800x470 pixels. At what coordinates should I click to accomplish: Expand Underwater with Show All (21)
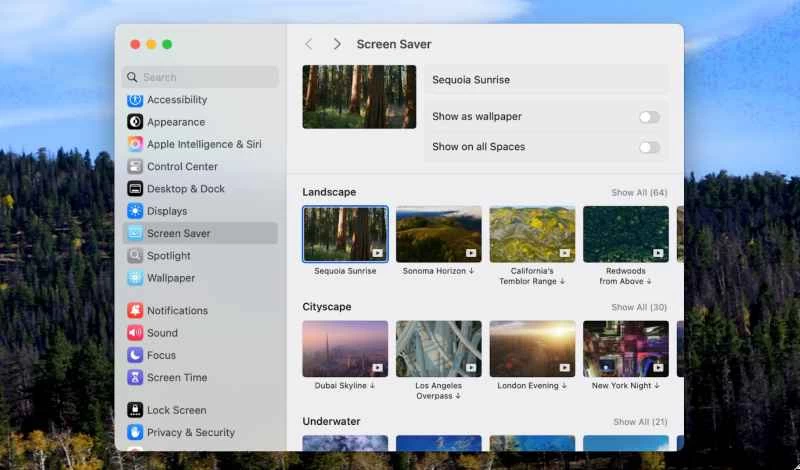click(640, 422)
